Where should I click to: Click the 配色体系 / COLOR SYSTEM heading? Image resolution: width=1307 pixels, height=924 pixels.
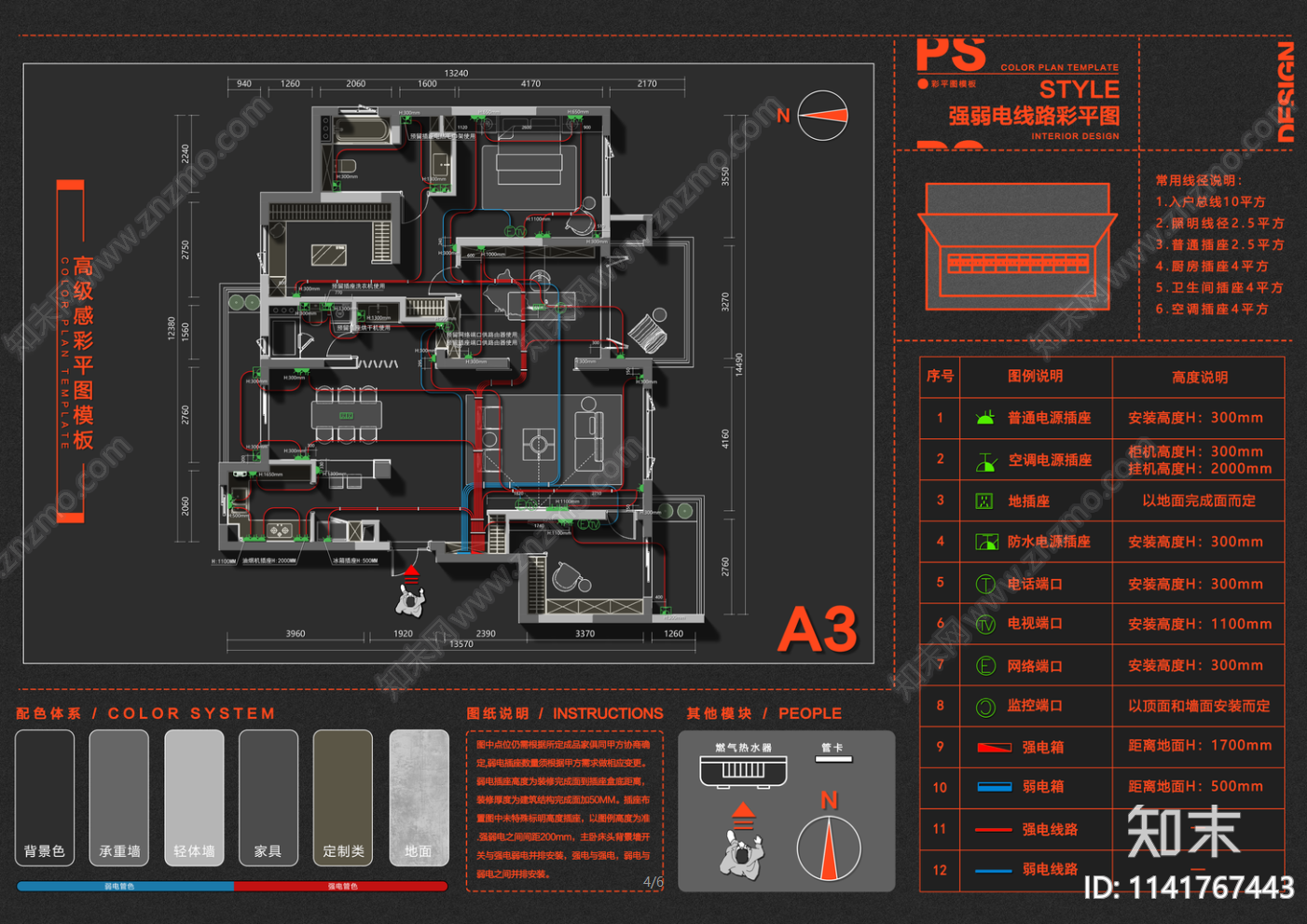[x=145, y=713]
